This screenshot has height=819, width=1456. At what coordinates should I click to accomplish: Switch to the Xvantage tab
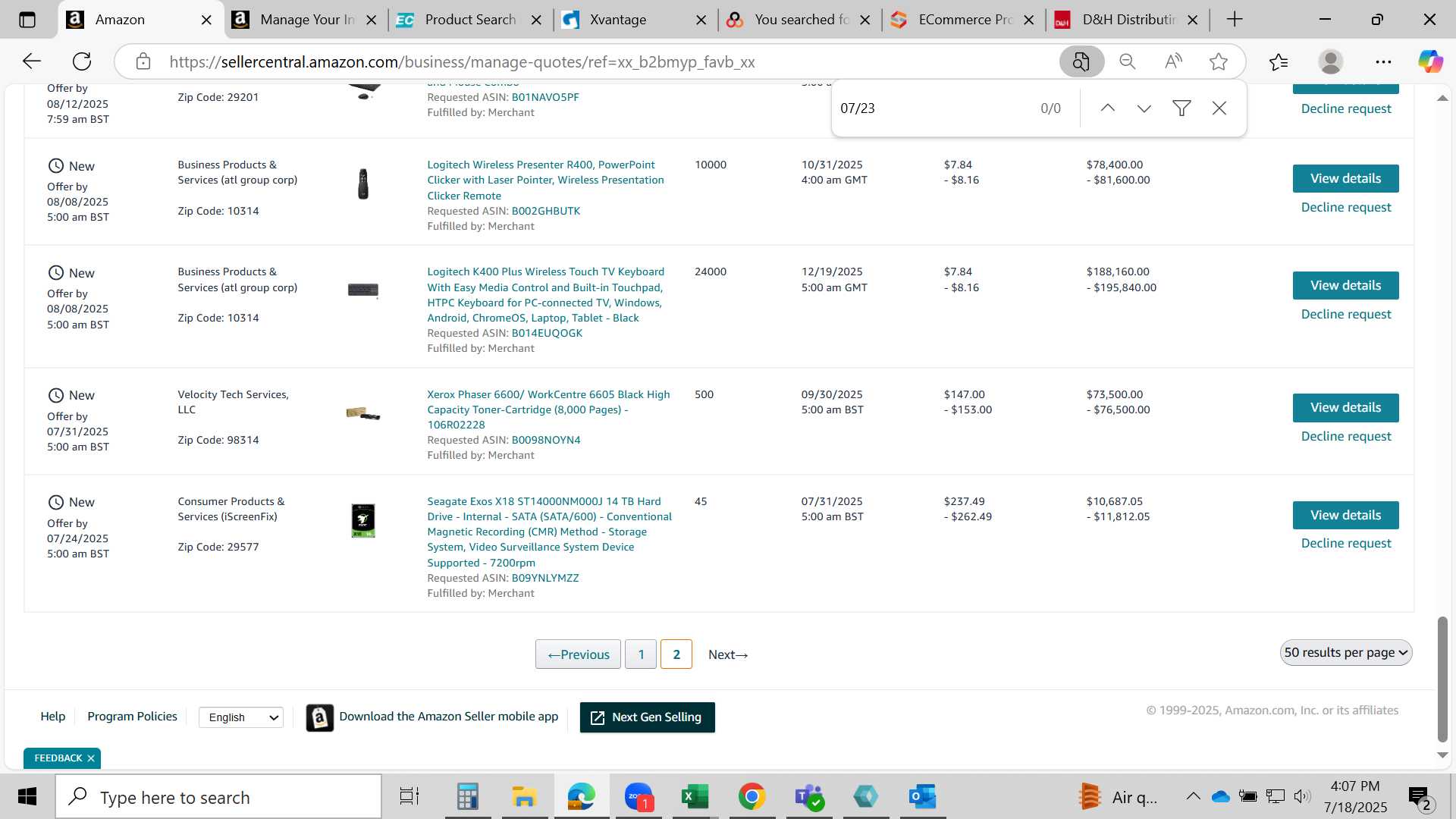coord(618,20)
